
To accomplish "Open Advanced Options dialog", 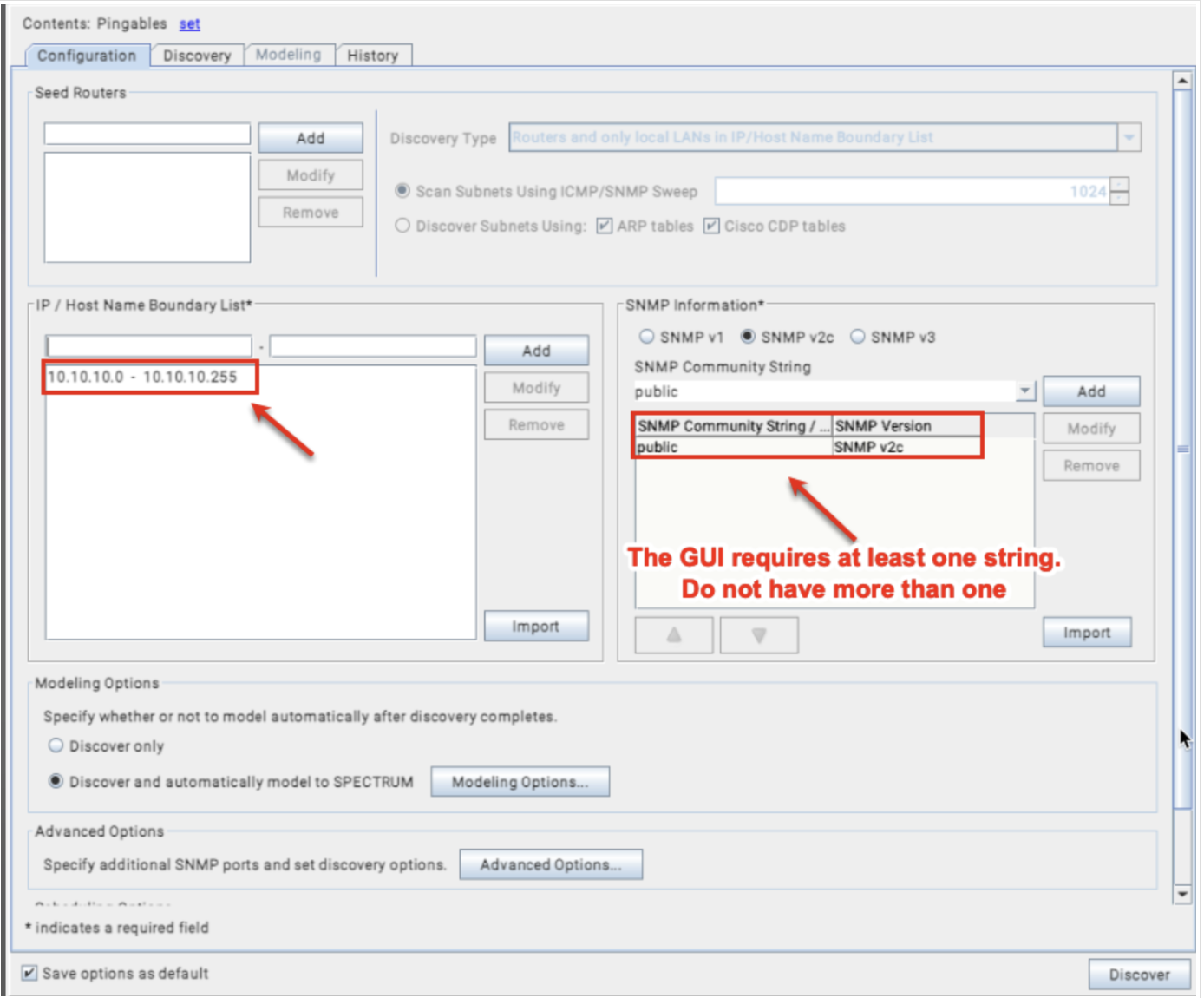I will point(551,864).
